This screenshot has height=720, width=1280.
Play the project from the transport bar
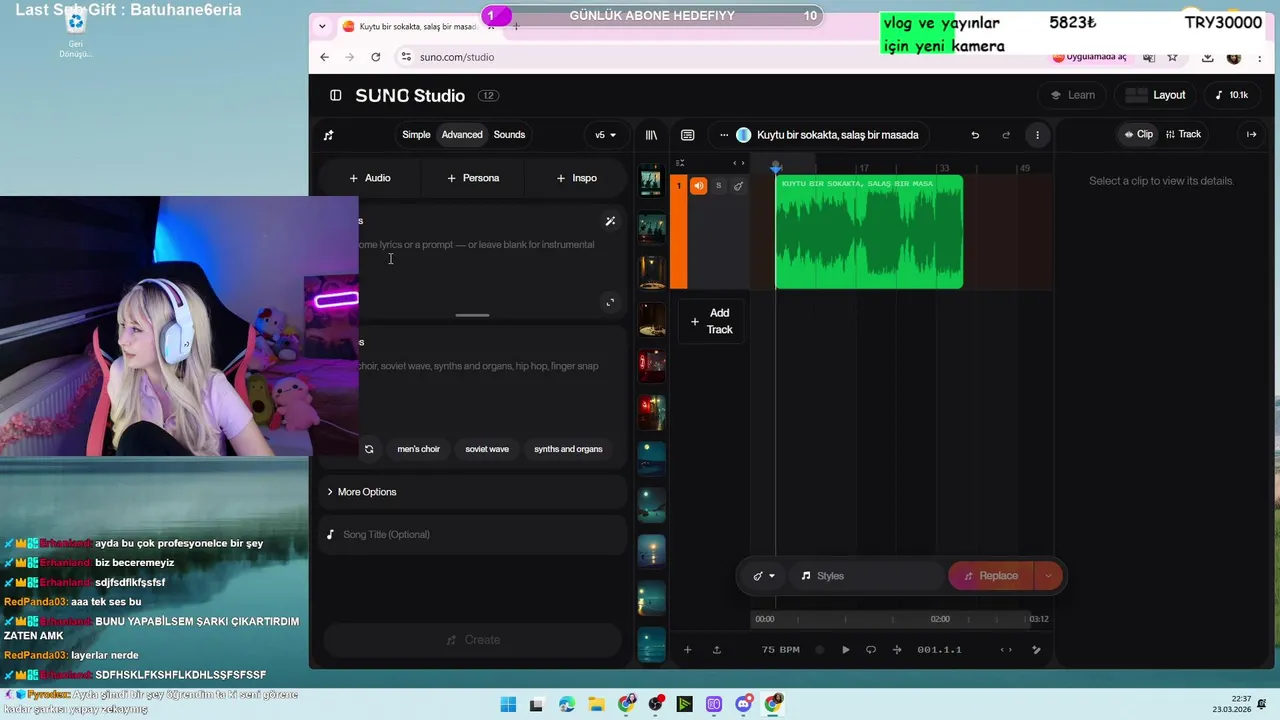(845, 650)
